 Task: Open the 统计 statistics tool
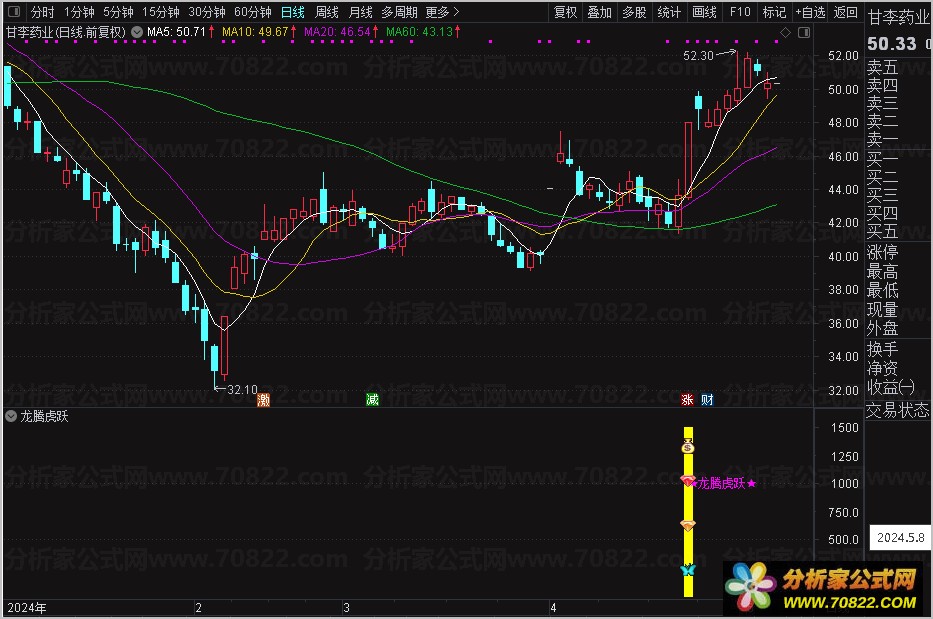(x=669, y=12)
